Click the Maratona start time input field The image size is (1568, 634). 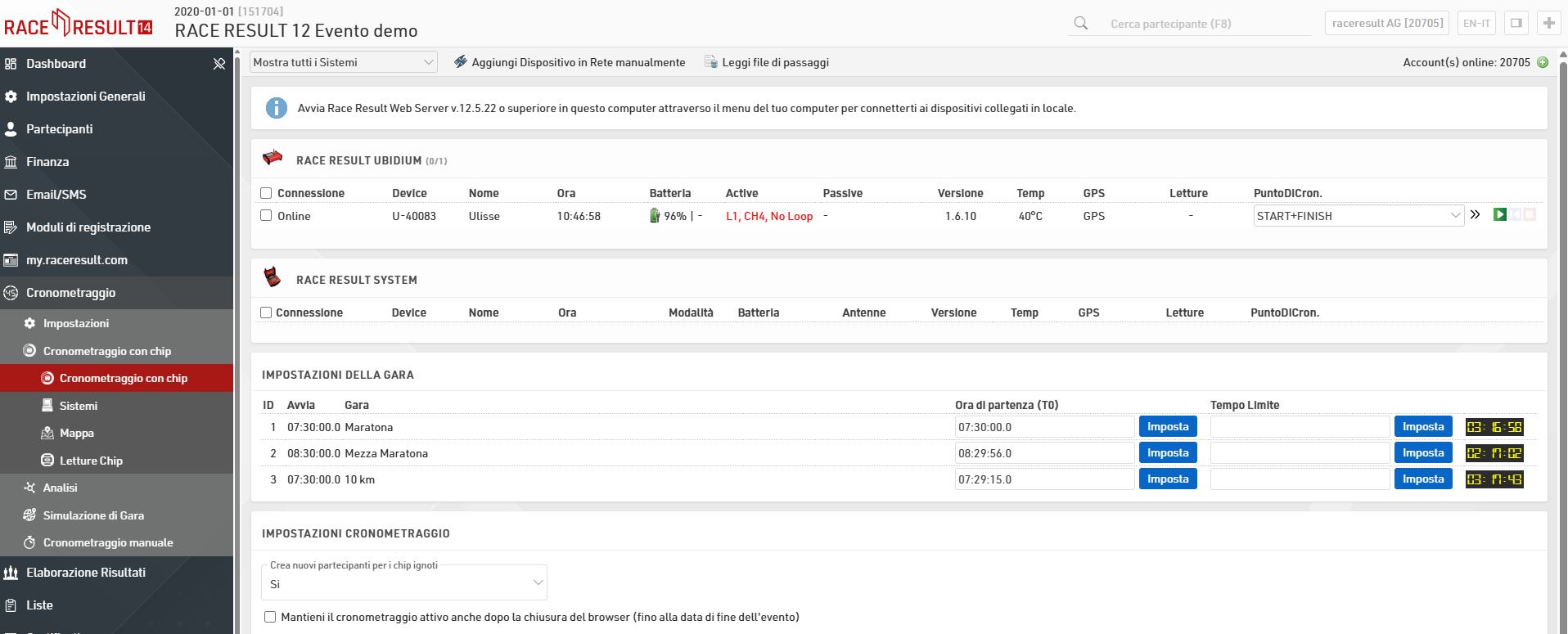(1044, 427)
